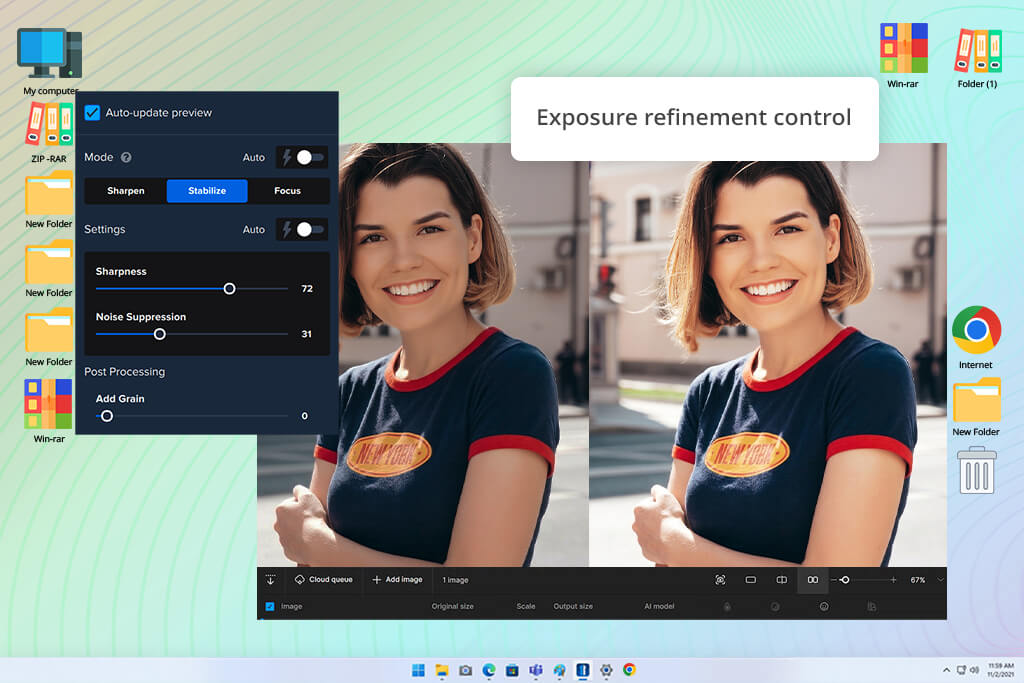The width and height of the screenshot is (1024, 683).
Task: Toggle the Settings Auto switch
Action: [303, 229]
